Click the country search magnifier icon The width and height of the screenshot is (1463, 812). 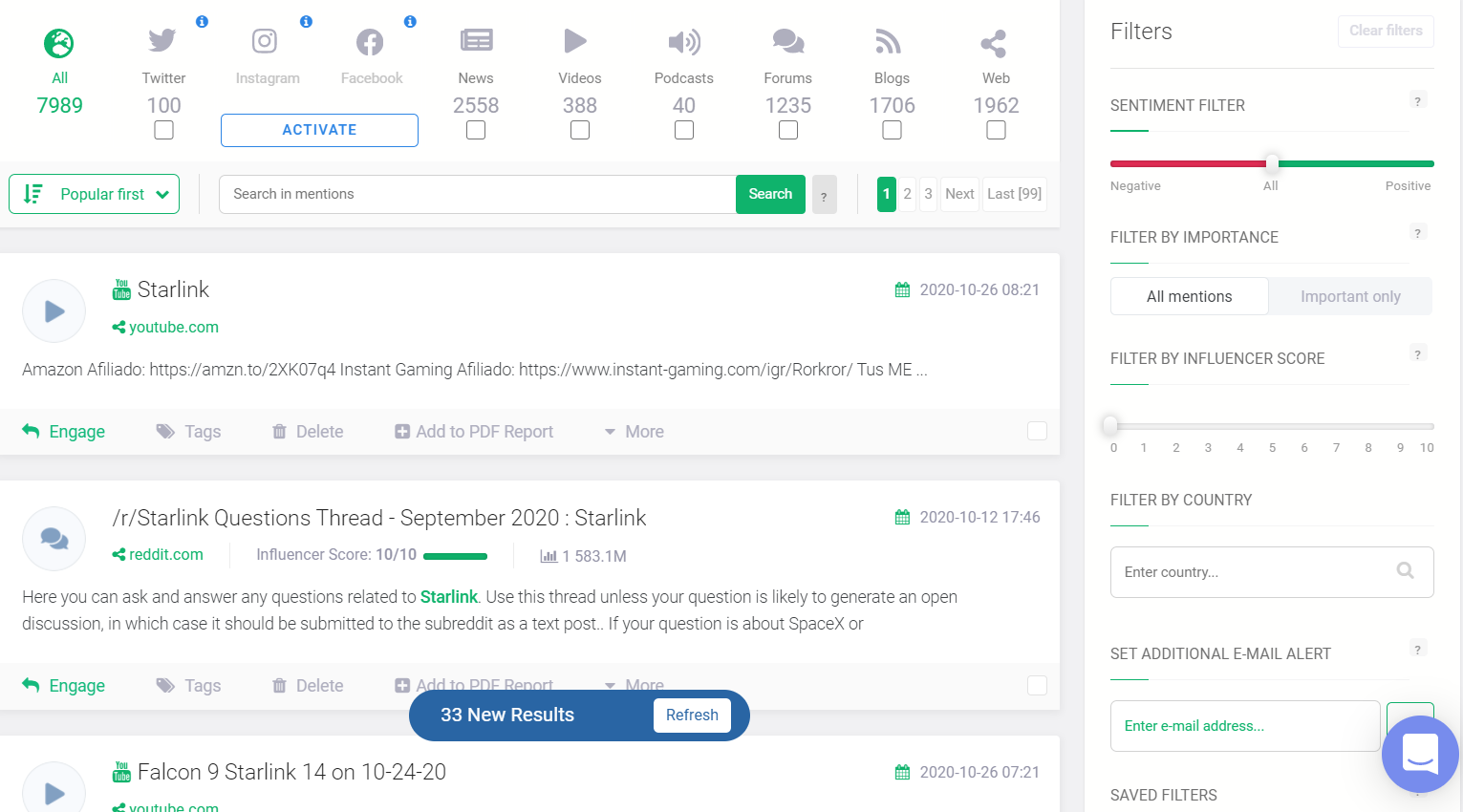point(1405,570)
